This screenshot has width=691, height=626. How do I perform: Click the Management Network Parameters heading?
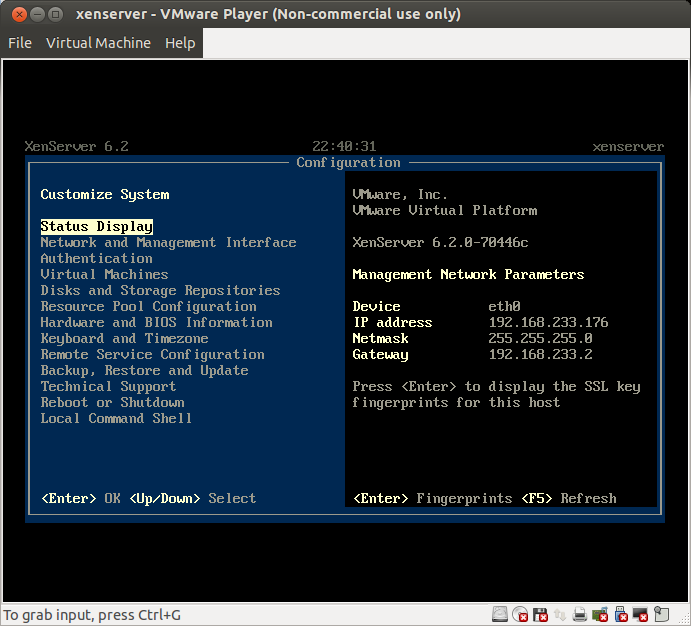(x=468, y=274)
